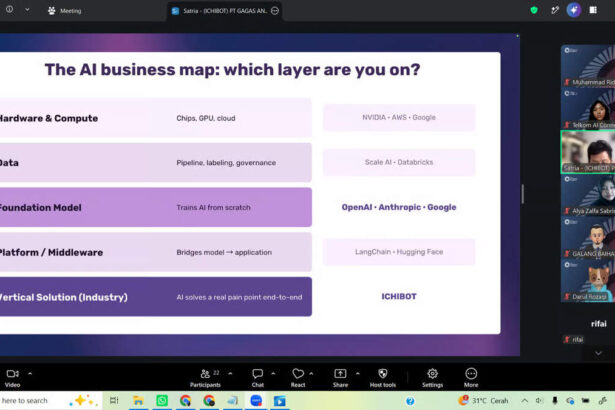Select GALANG participant video tile
This screenshot has height=410, width=615.
(x=588, y=238)
